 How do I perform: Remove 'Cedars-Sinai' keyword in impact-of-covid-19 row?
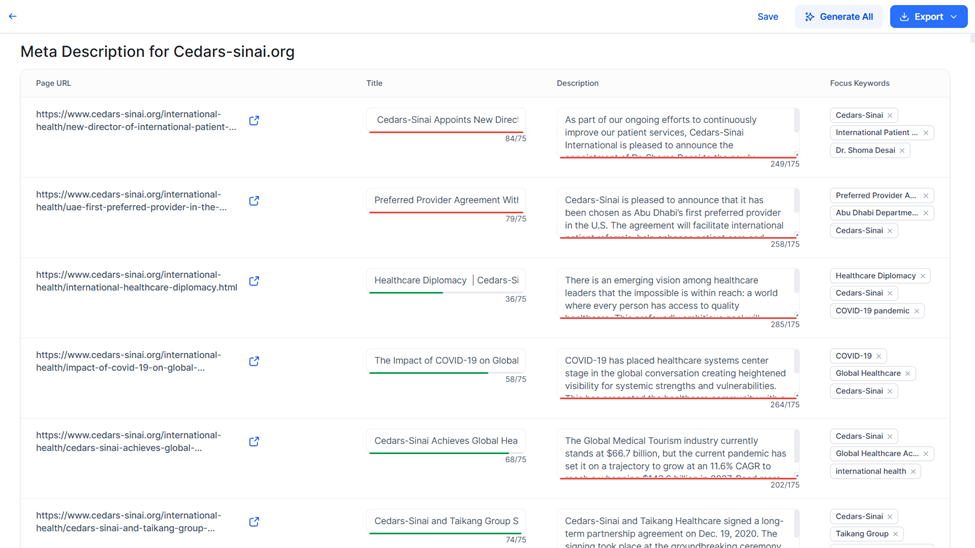[x=890, y=391]
